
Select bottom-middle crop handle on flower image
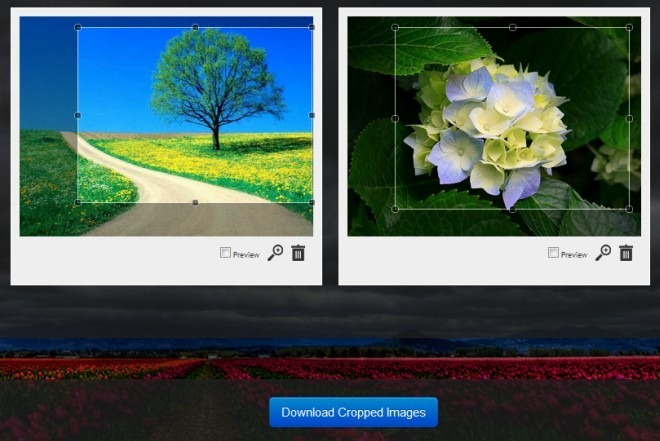[x=512, y=209]
